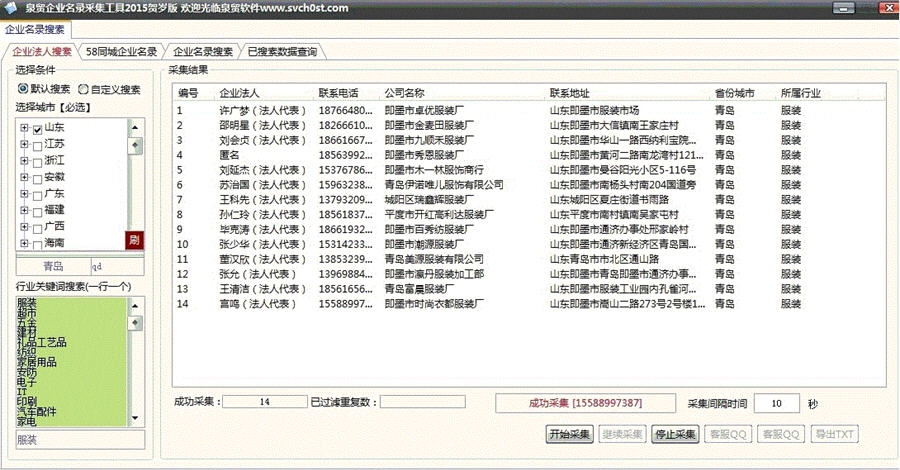Expand the 安徽 tree node
This screenshot has height=470, width=900.
coord(24,177)
